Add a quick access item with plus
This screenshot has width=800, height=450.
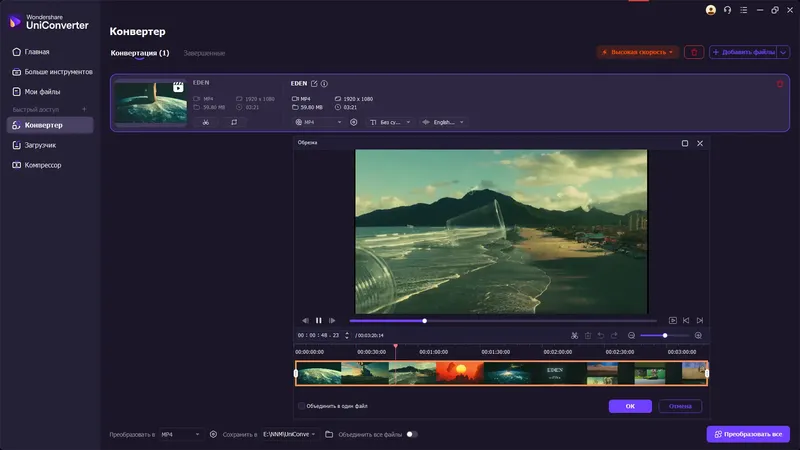pos(84,109)
